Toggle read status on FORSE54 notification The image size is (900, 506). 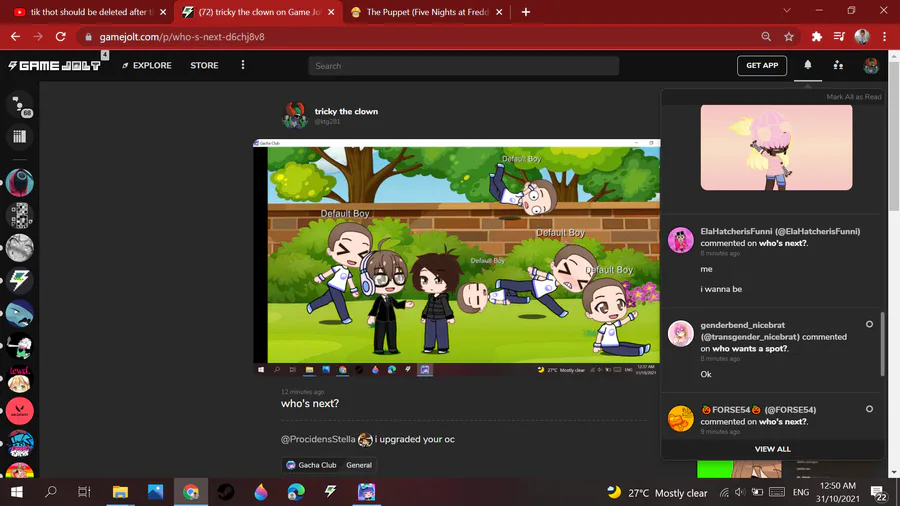tap(869, 409)
